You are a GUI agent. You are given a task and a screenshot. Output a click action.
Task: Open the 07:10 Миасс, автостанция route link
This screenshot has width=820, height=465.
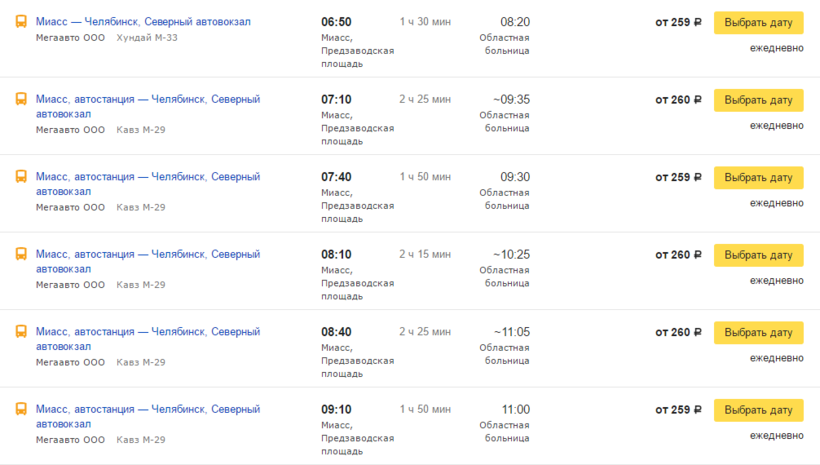147,99
